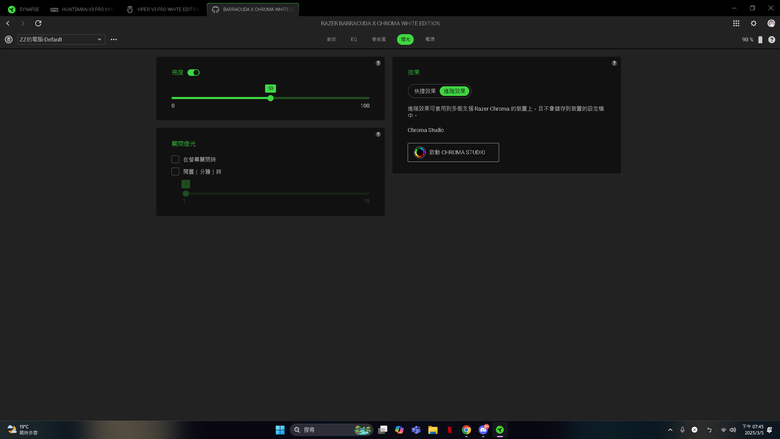The width and height of the screenshot is (780, 439).
Task: Open Google Chrome from the taskbar
Action: pos(466,430)
